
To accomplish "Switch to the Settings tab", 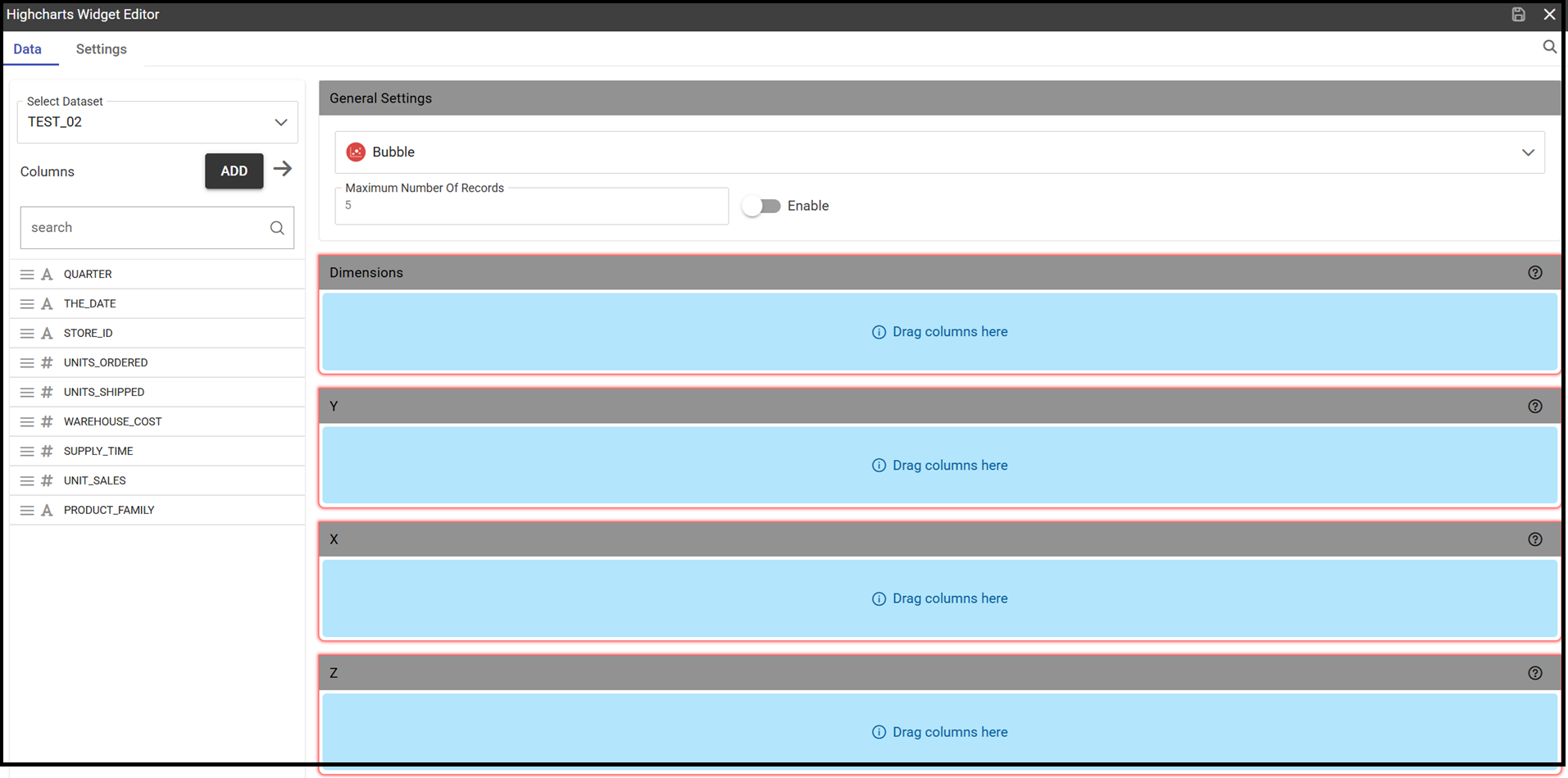I will [102, 49].
